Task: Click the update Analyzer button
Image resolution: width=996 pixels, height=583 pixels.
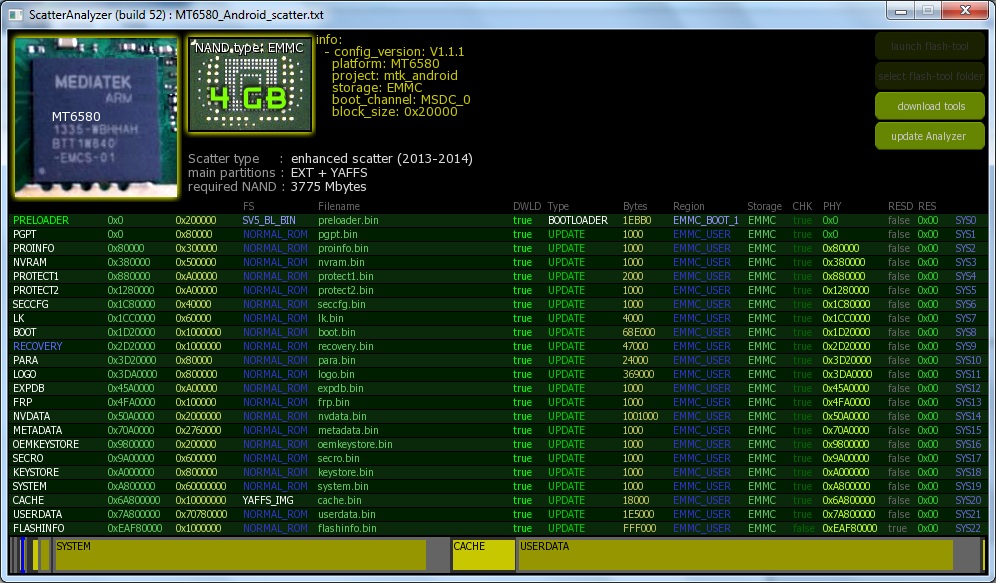Action: pyautogui.click(x=930, y=136)
